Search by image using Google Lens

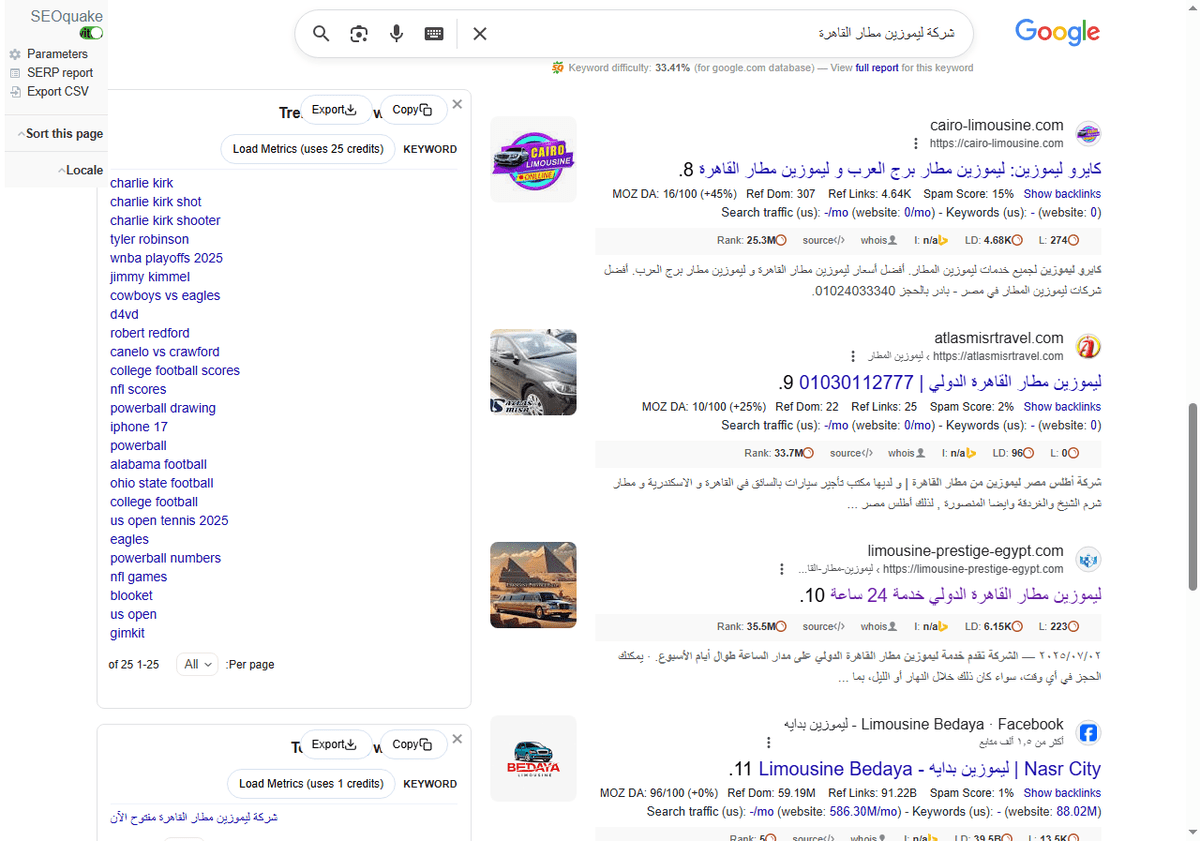coord(358,33)
